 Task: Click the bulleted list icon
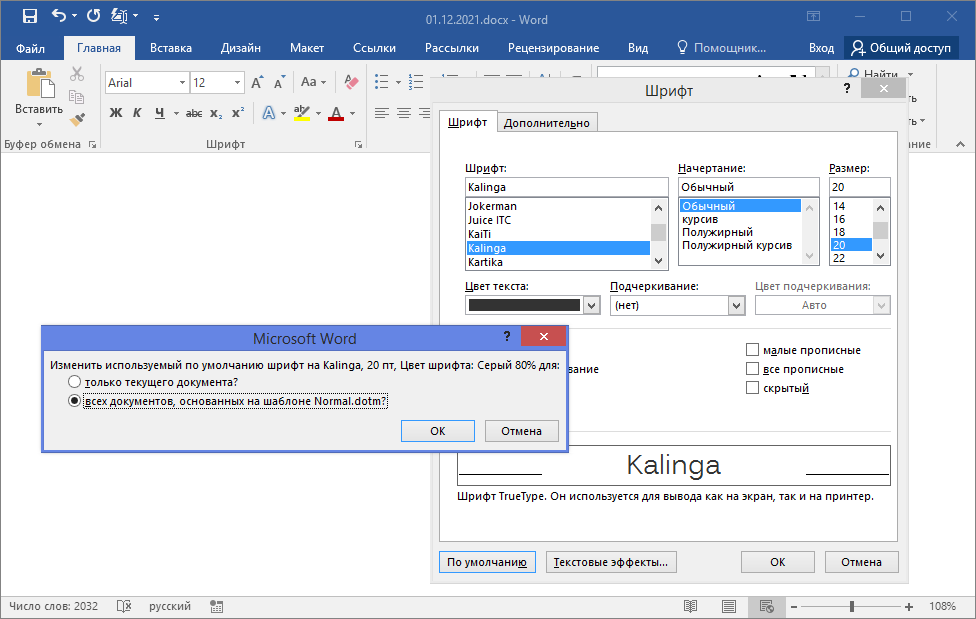382,82
